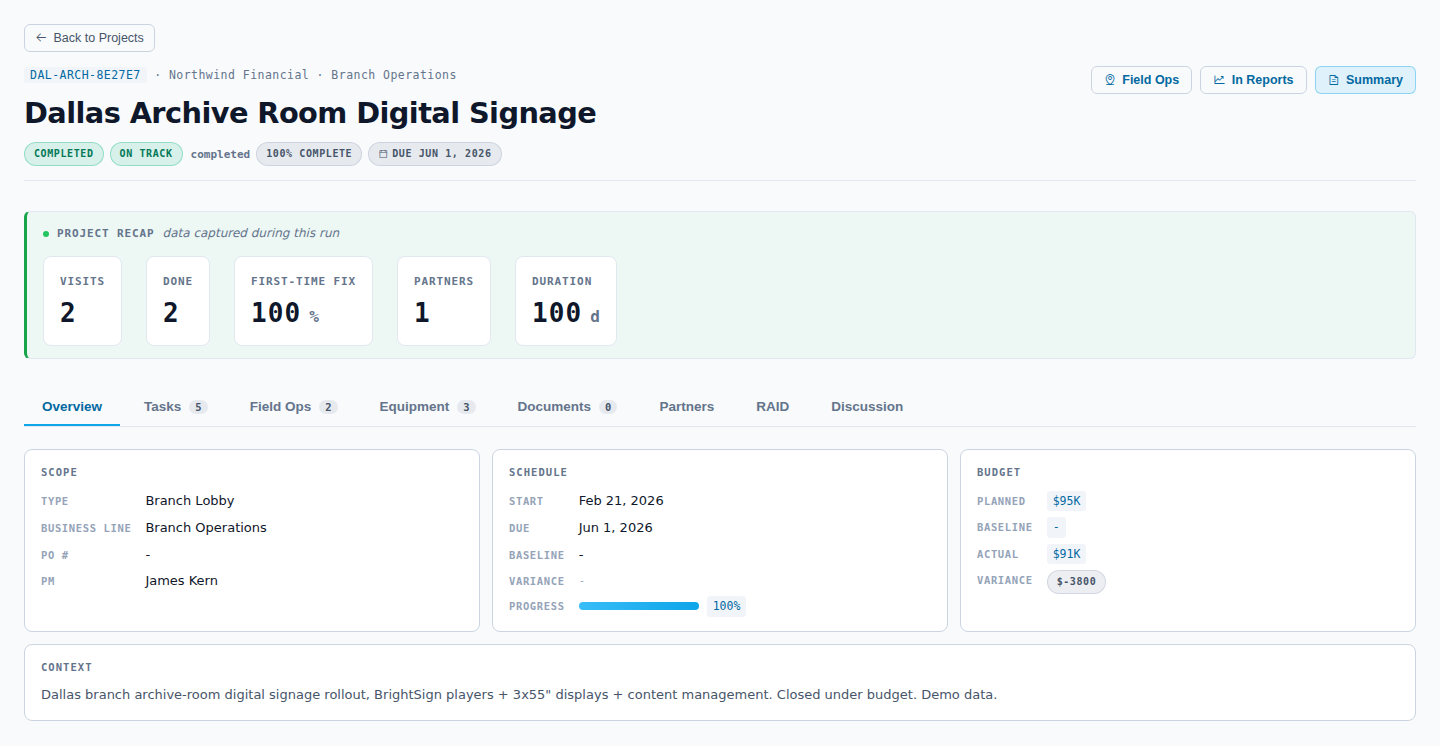The height and width of the screenshot is (746, 1440).
Task: Click the chart icon in In Reports button
Action: (1219, 80)
